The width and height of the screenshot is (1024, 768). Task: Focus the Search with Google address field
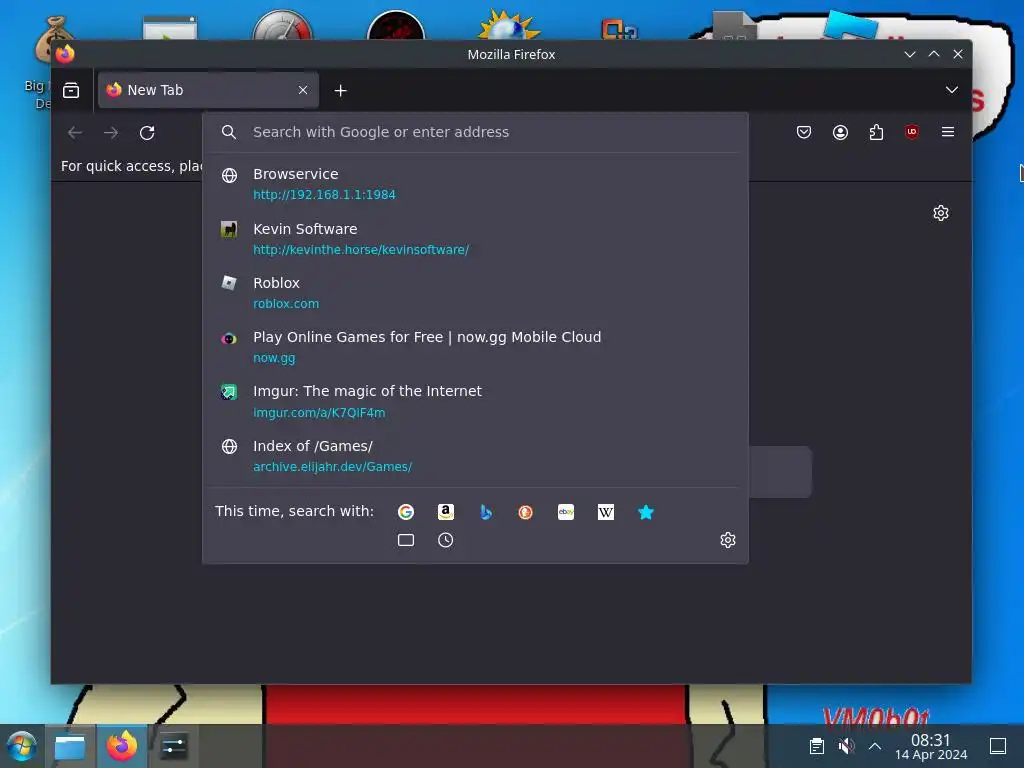tap(475, 132)
